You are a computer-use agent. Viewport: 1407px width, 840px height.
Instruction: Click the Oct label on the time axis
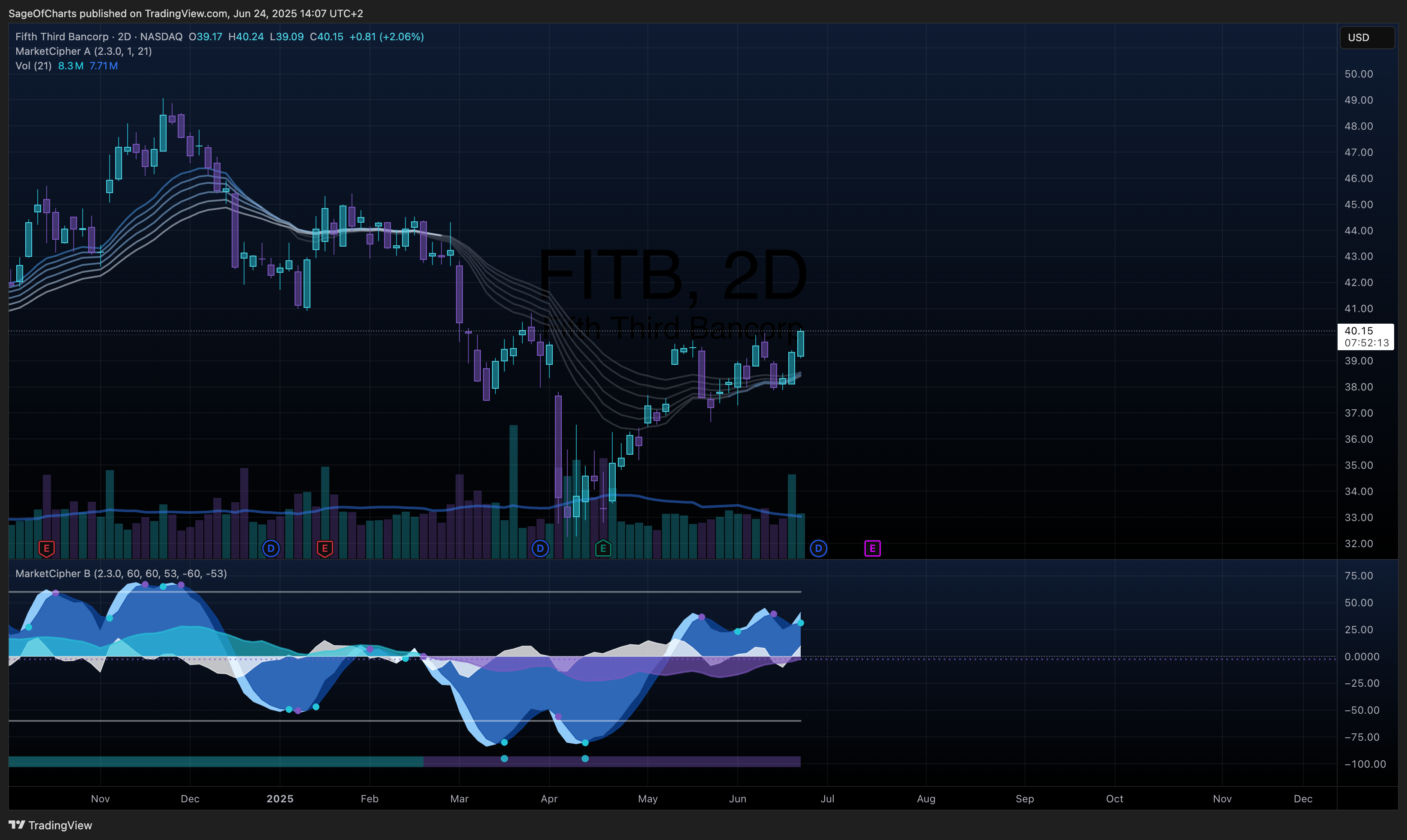(x=1115, y=798)
